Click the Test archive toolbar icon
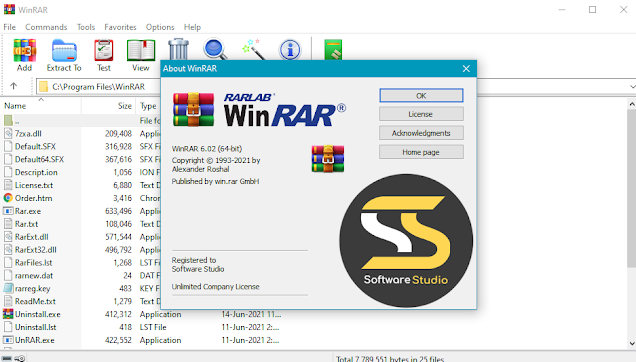 pos(104,50)
